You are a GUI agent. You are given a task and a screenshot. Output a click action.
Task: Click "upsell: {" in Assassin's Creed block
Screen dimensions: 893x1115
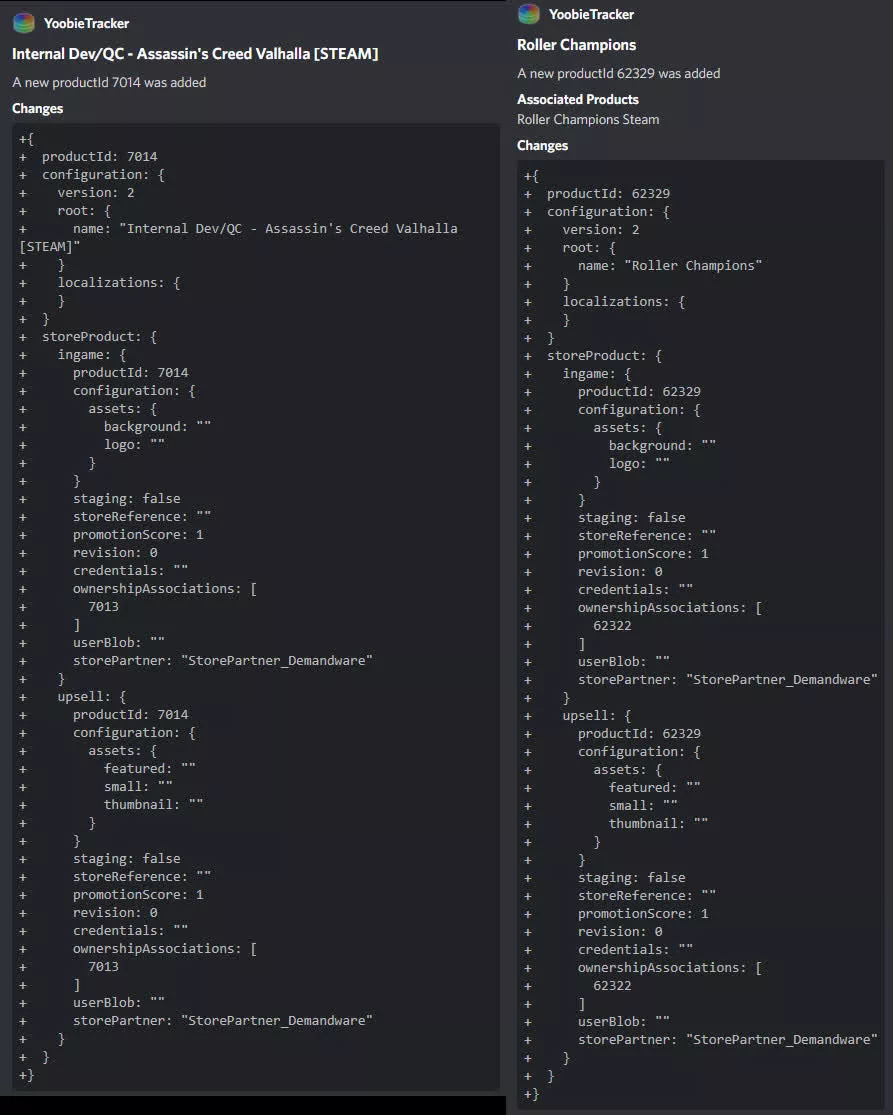92,697
